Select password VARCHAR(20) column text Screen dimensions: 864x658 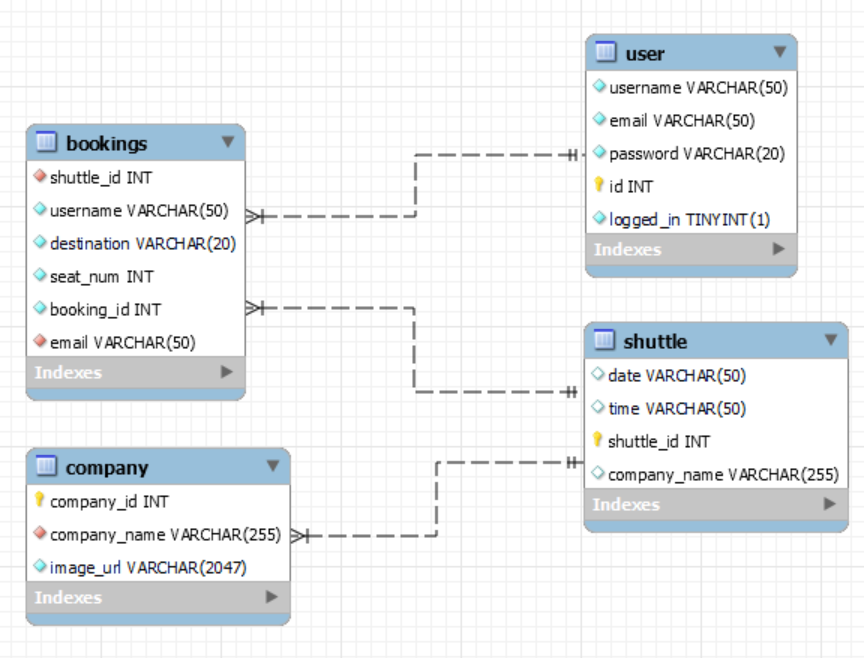point(696,154)
